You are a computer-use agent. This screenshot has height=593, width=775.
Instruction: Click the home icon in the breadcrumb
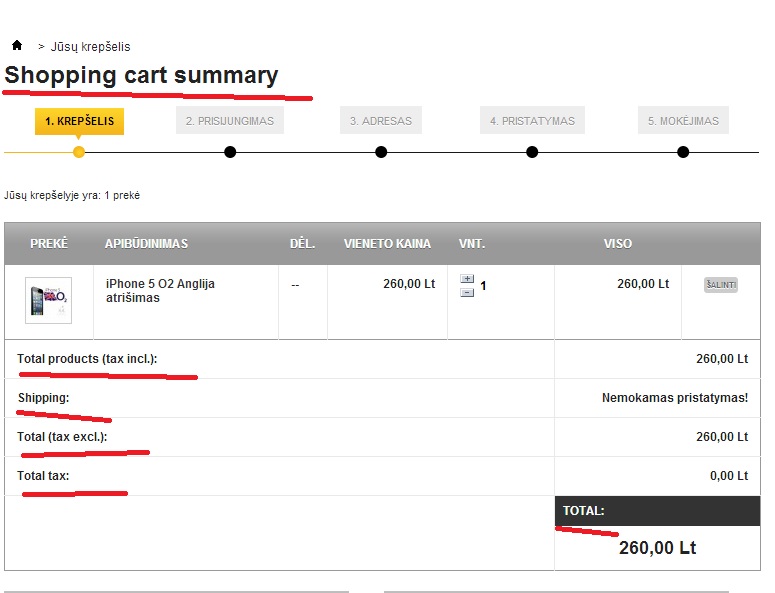(x=17, y=45)
